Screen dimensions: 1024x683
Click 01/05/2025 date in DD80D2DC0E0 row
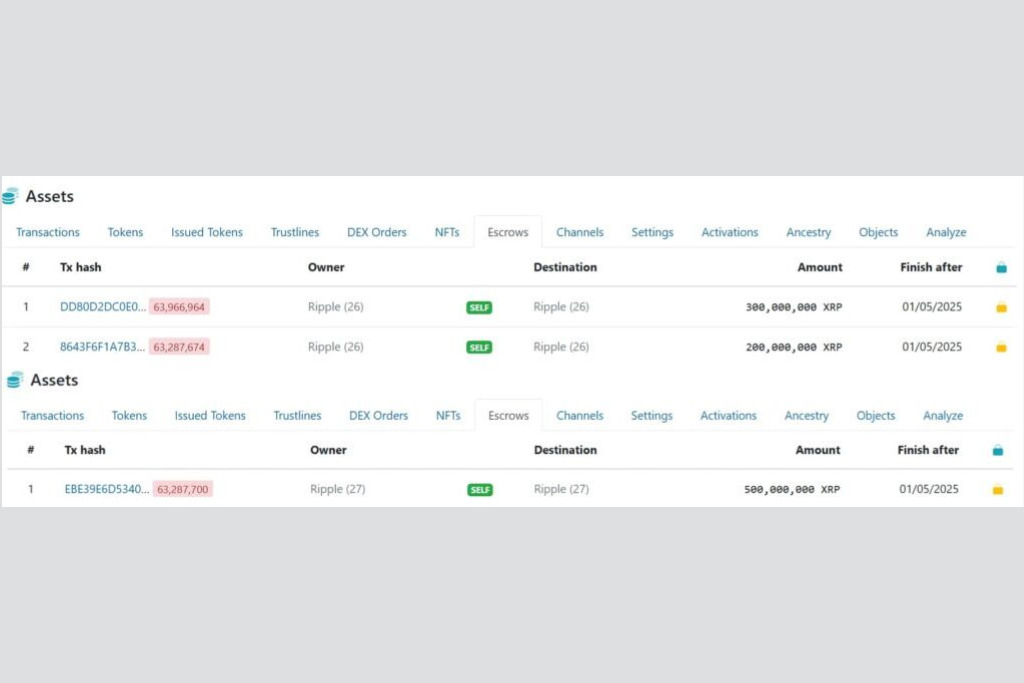pos(932,307)
